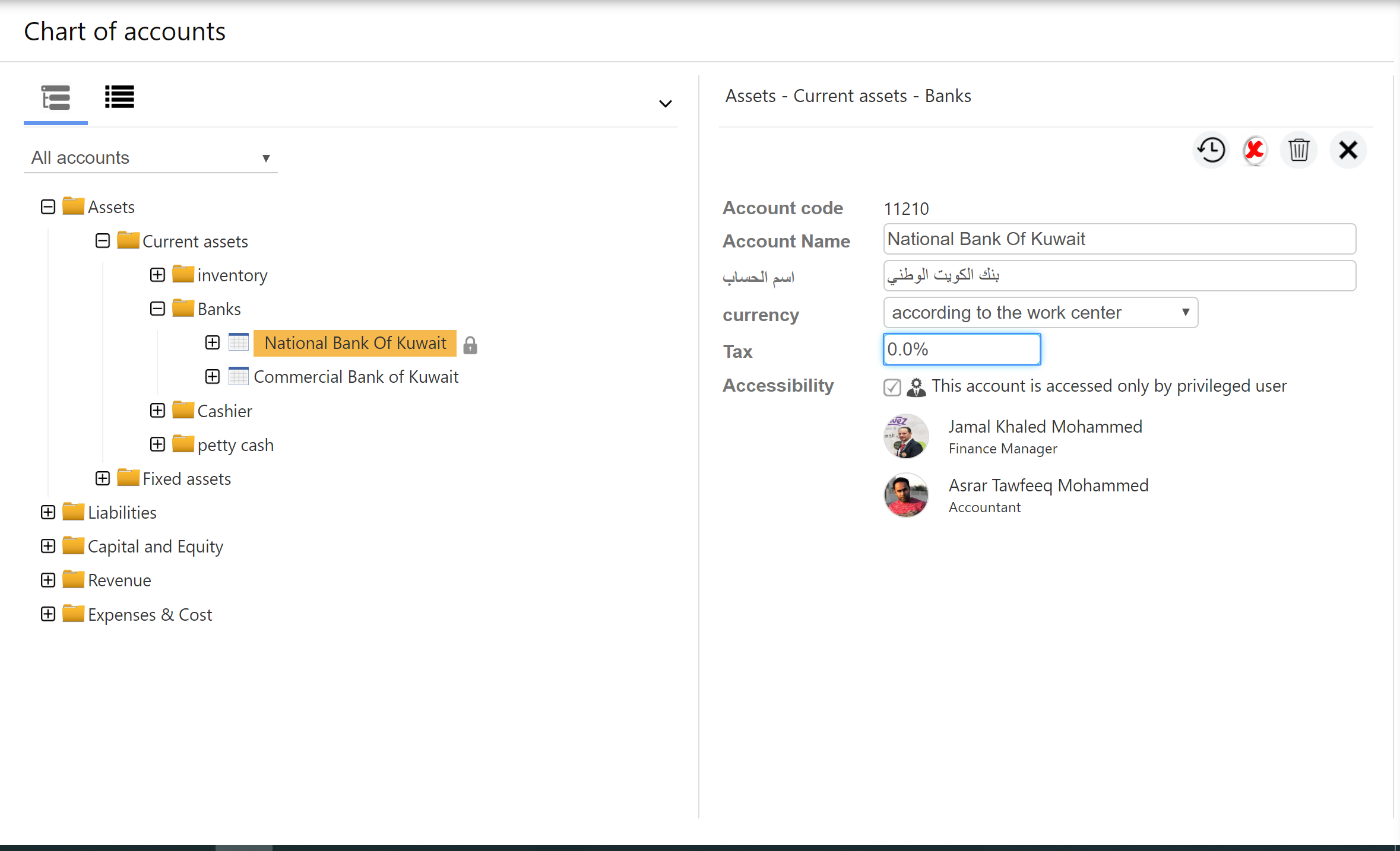
Task: Select the petty cash tree item label
Action: (x=236, y=445)
